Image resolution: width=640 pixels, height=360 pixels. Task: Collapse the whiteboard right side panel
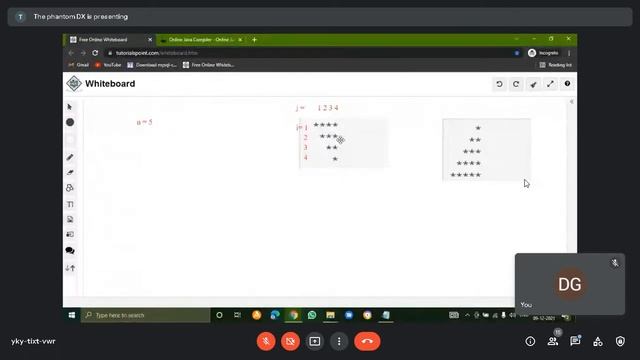click(571, 102)
